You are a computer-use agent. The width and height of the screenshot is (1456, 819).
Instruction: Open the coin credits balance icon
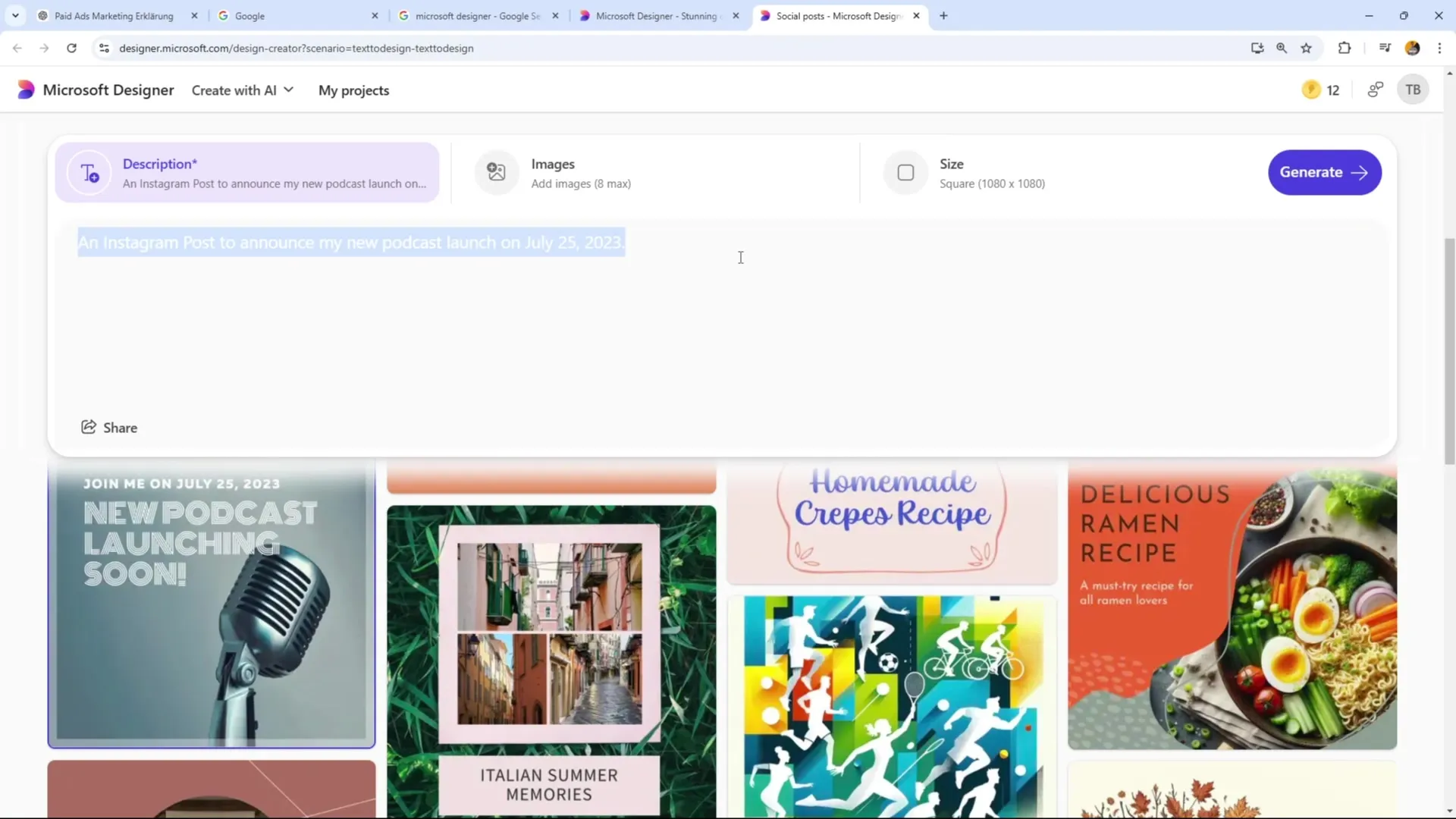click(1311, 89)
